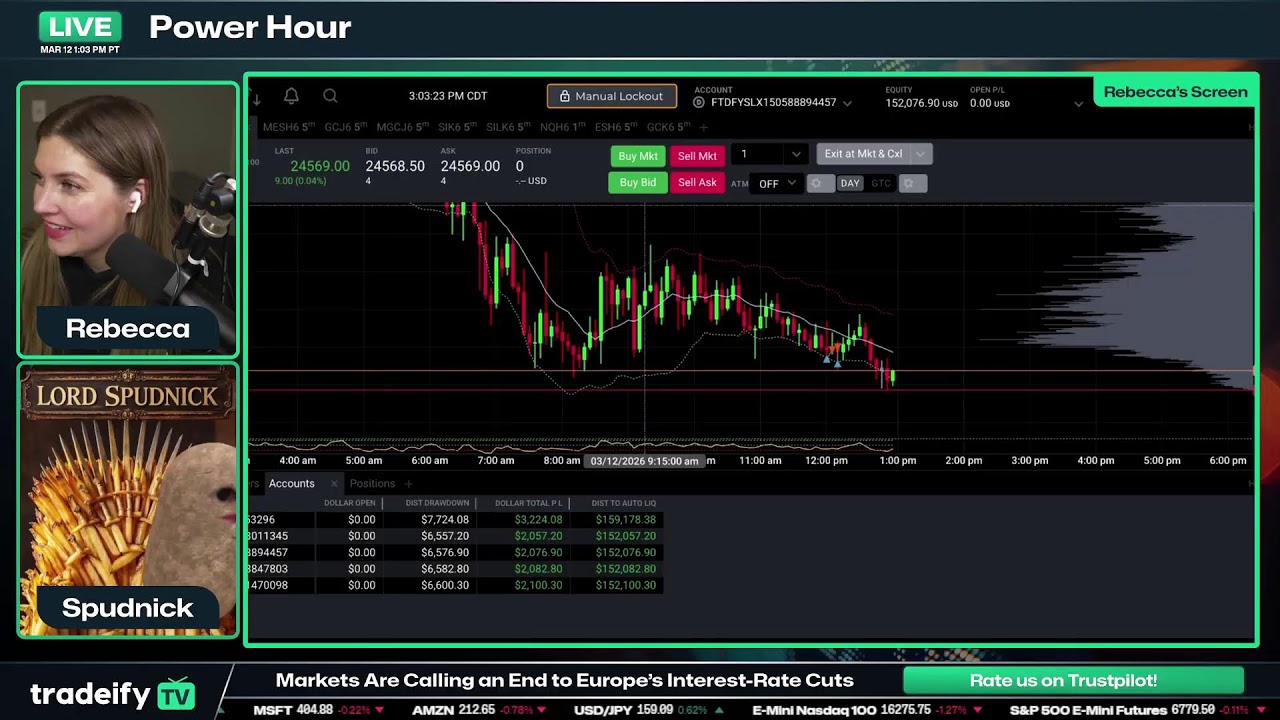Click the tradeify TV logo
The height and width of the screenshot is (720, 1280).
coord(113,694)
